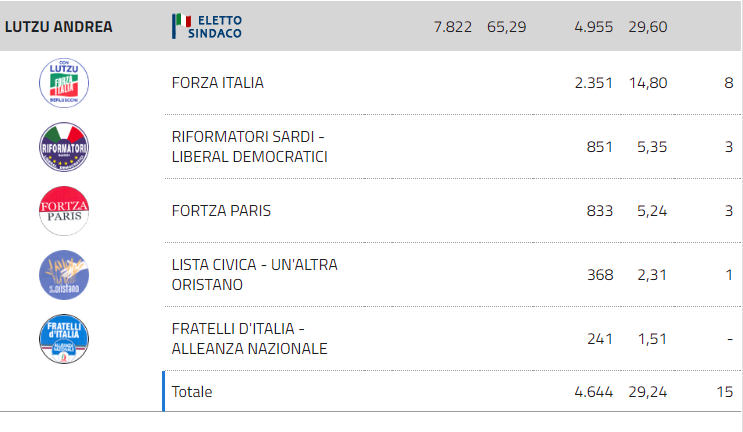Click the candidate percentage 65,29

[x=507, y=27]
